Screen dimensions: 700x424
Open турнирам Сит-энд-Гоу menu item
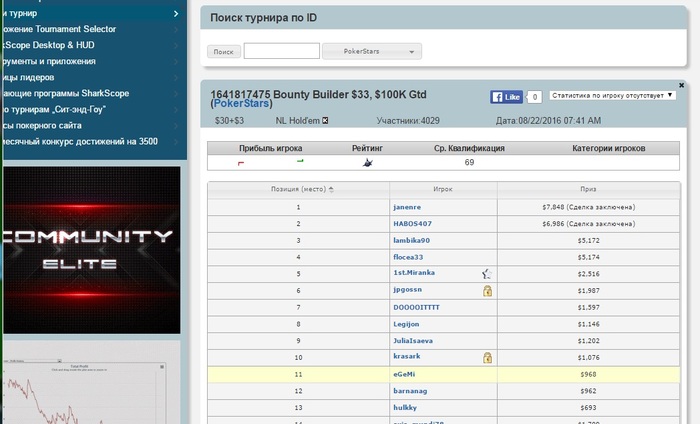[x=53, y=109]
